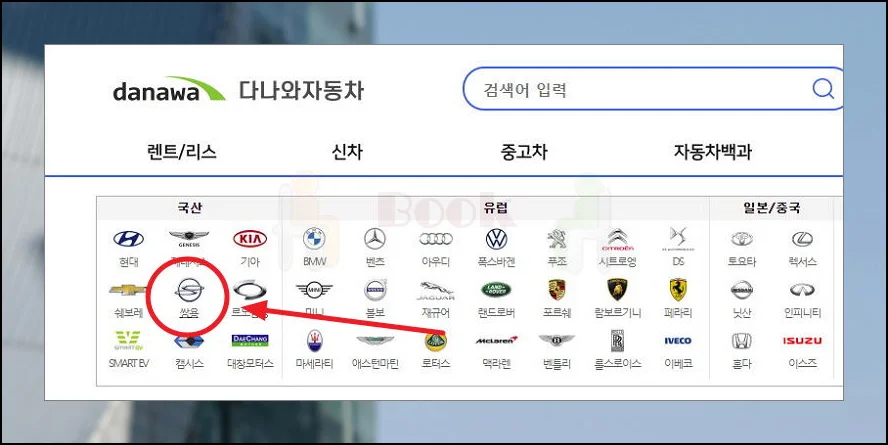Open the Volvo logo
Screen dimensions: 888x445
(x=375, y=290)
